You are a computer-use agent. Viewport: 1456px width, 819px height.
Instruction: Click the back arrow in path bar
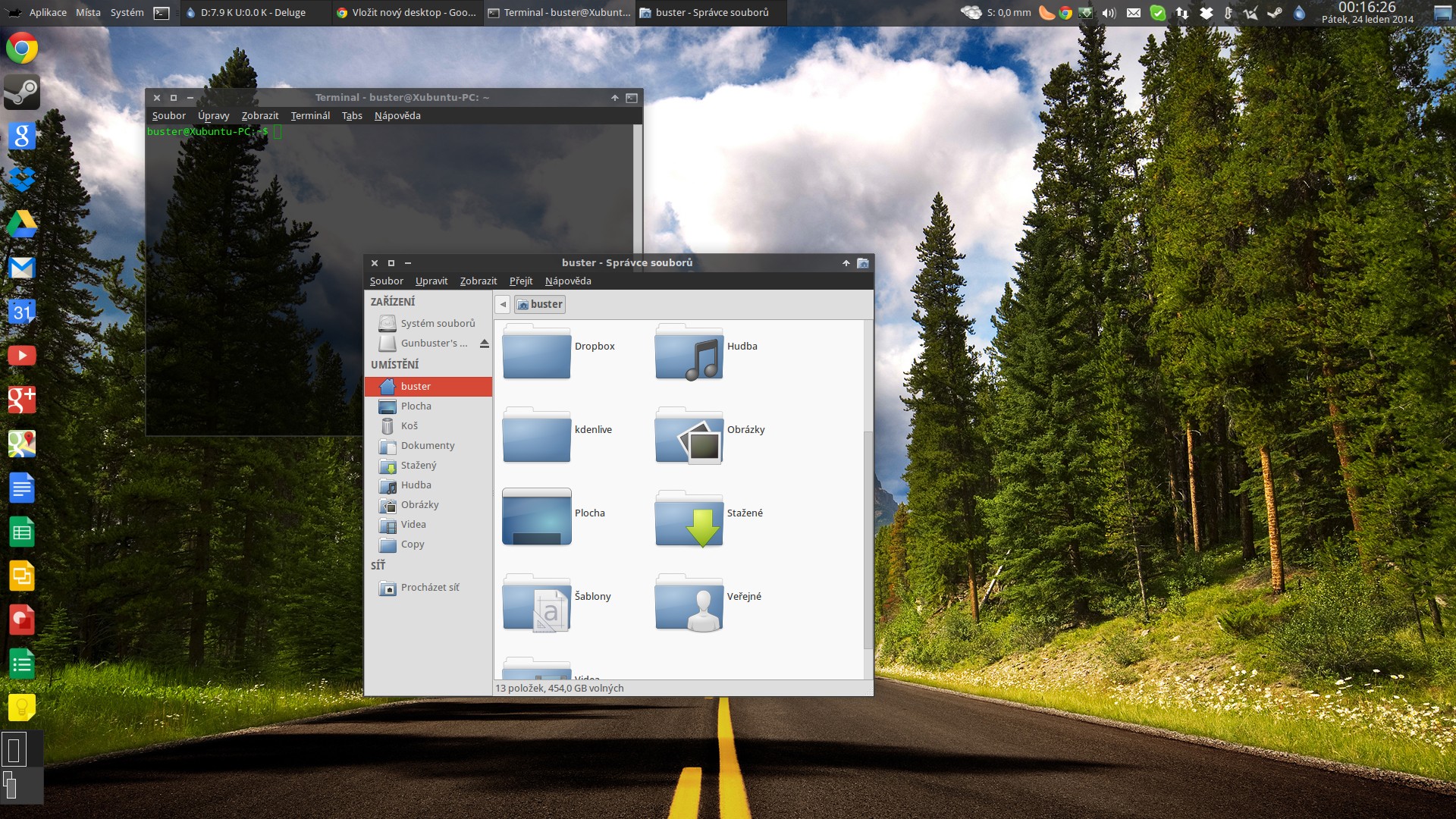pyautogui.click(x=502, y=305)
